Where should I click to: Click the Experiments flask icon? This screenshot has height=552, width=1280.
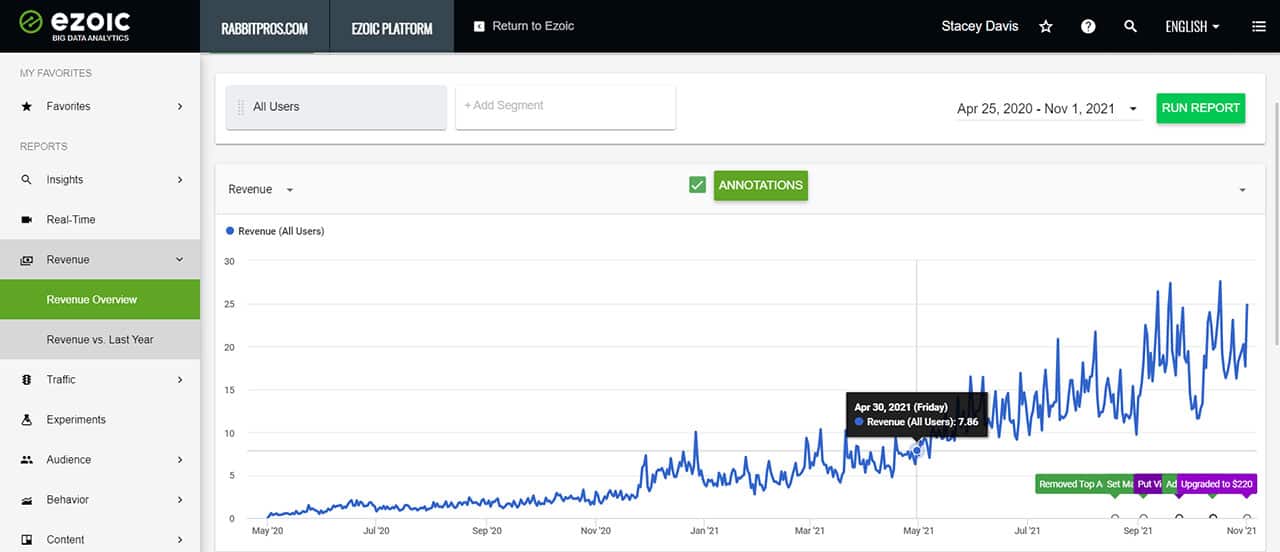(x=26, y=420)
